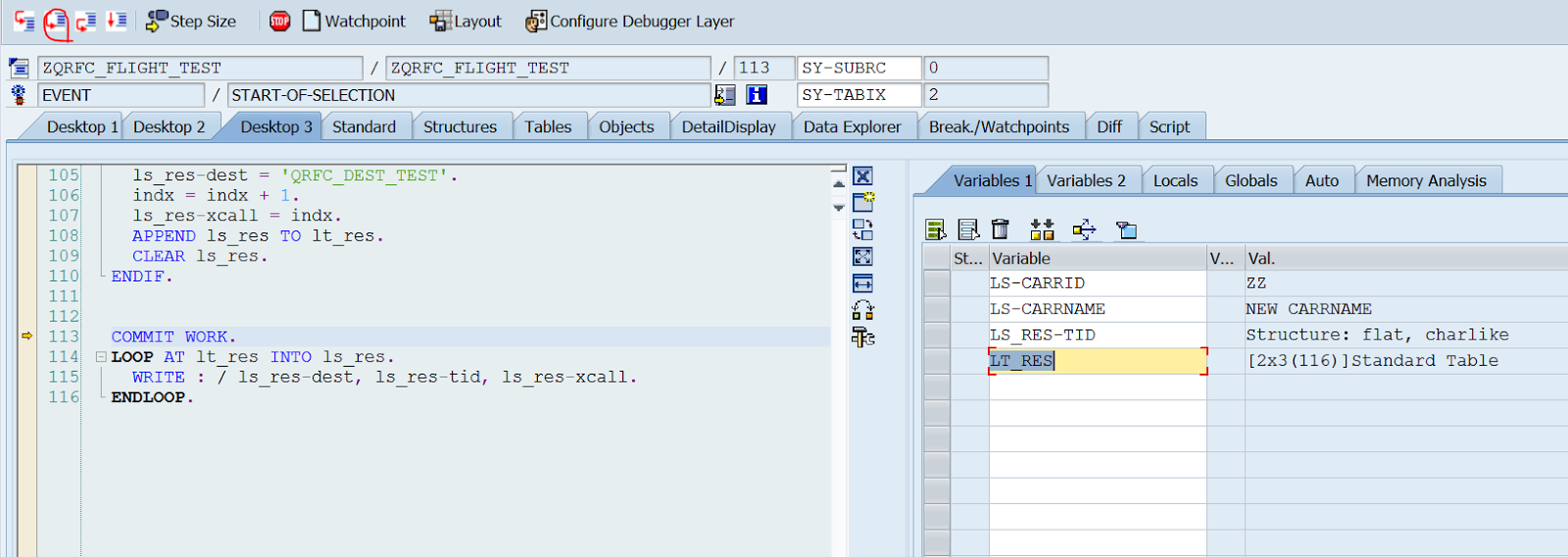1568x557 pixels.
Task: Click the main program field ZQRFC_FLIGHT_TEST
Action: click(x=200, y=68)
